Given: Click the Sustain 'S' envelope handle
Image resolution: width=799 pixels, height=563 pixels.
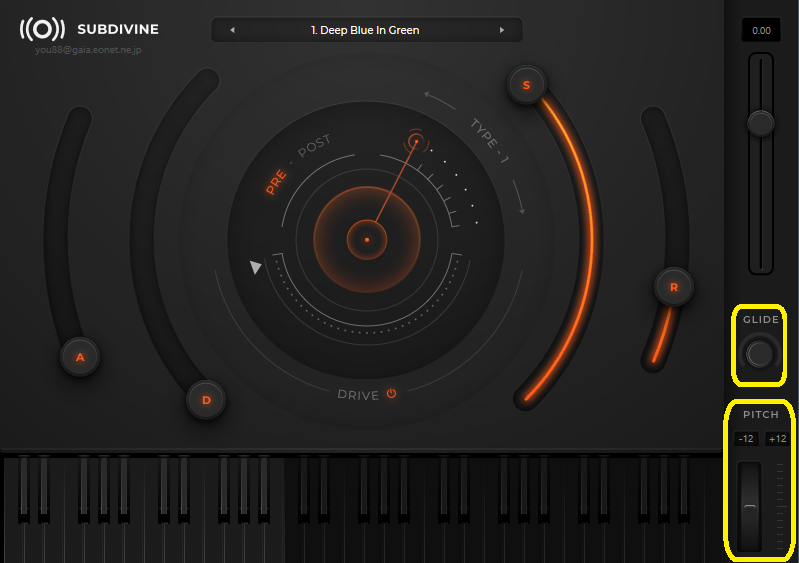Looking at the screenshot, I should point(526,85).
